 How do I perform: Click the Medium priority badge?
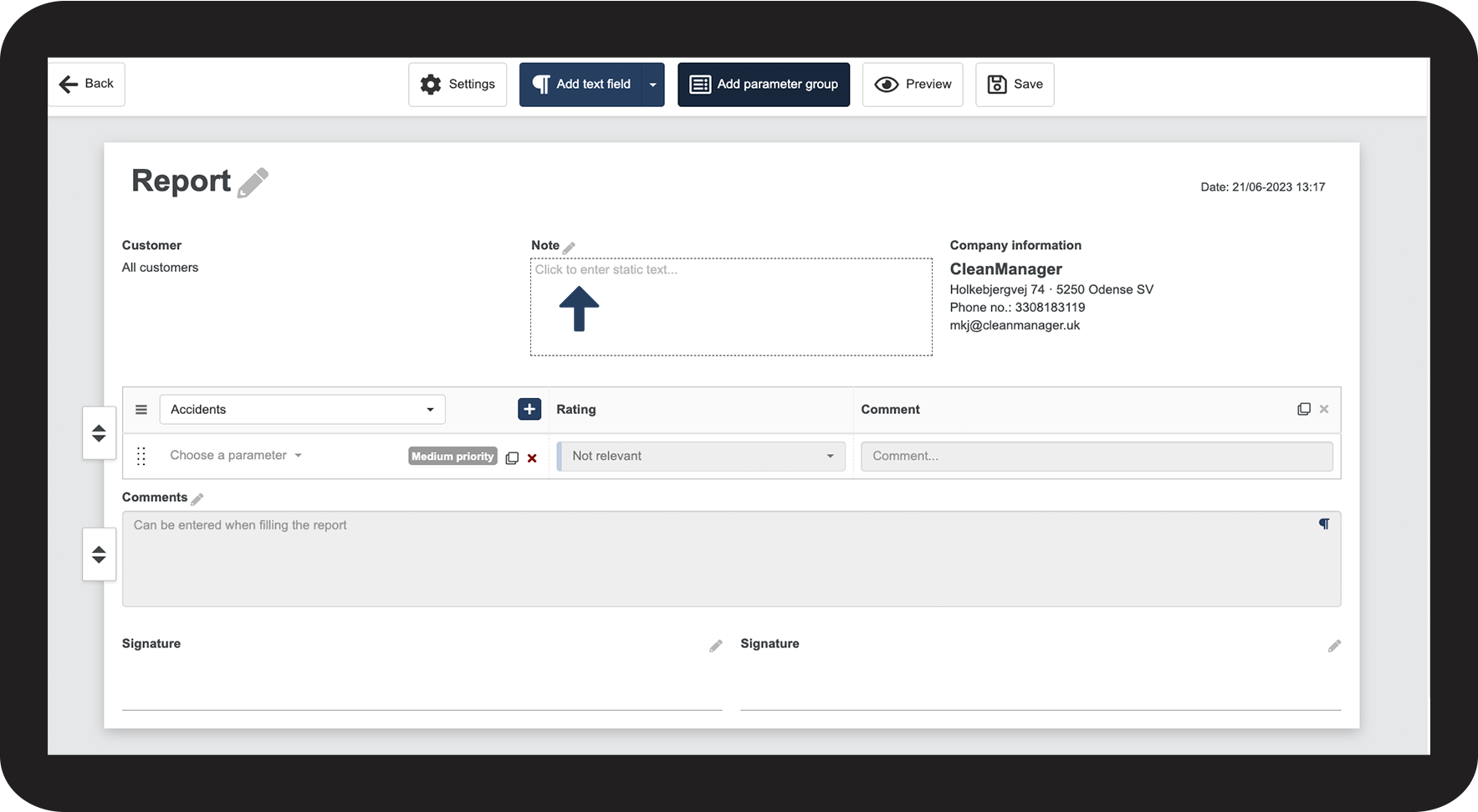pyautogui.click(x=453, y=457)
